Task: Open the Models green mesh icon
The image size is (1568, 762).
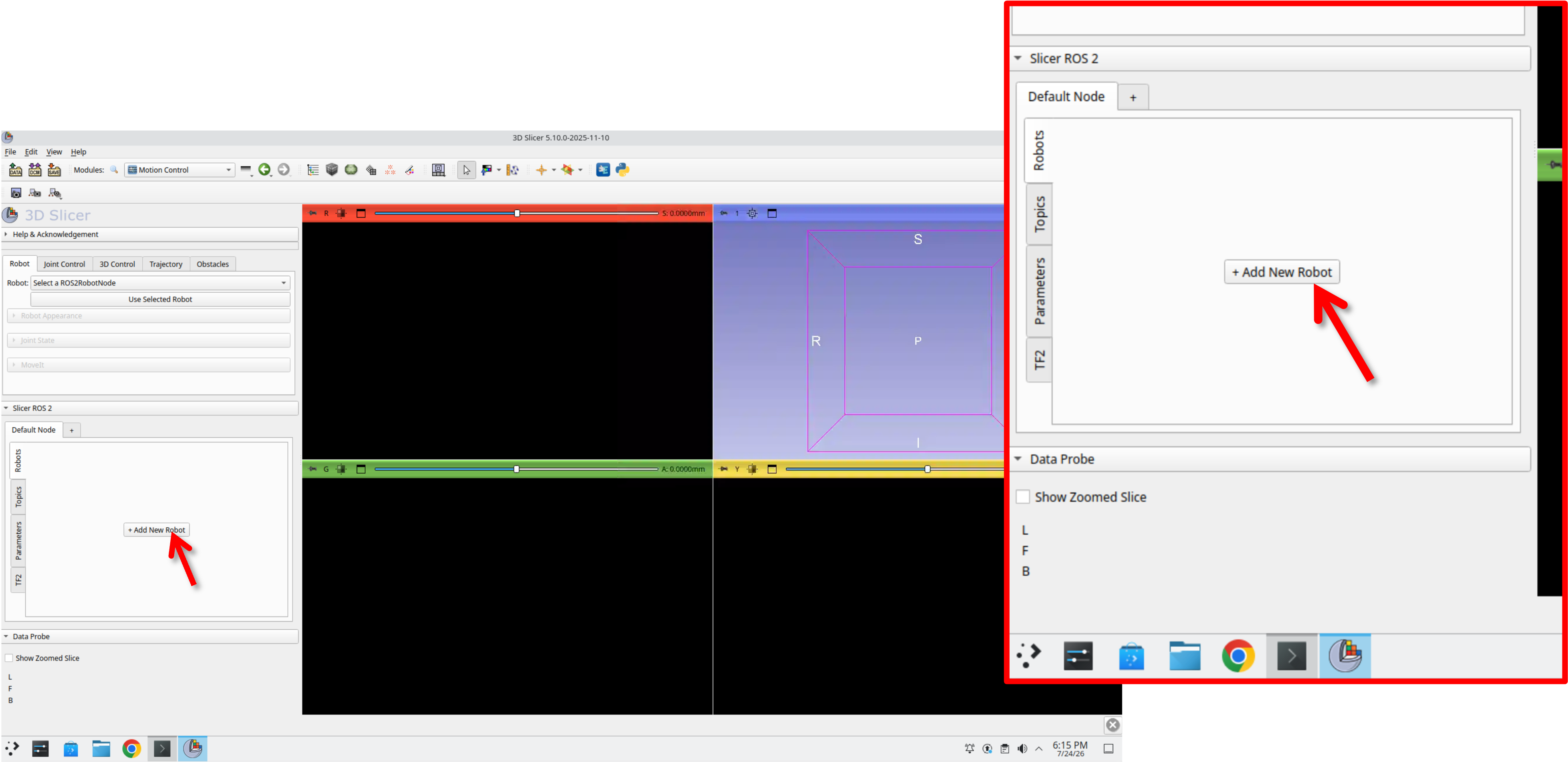Action: [351, 170]
